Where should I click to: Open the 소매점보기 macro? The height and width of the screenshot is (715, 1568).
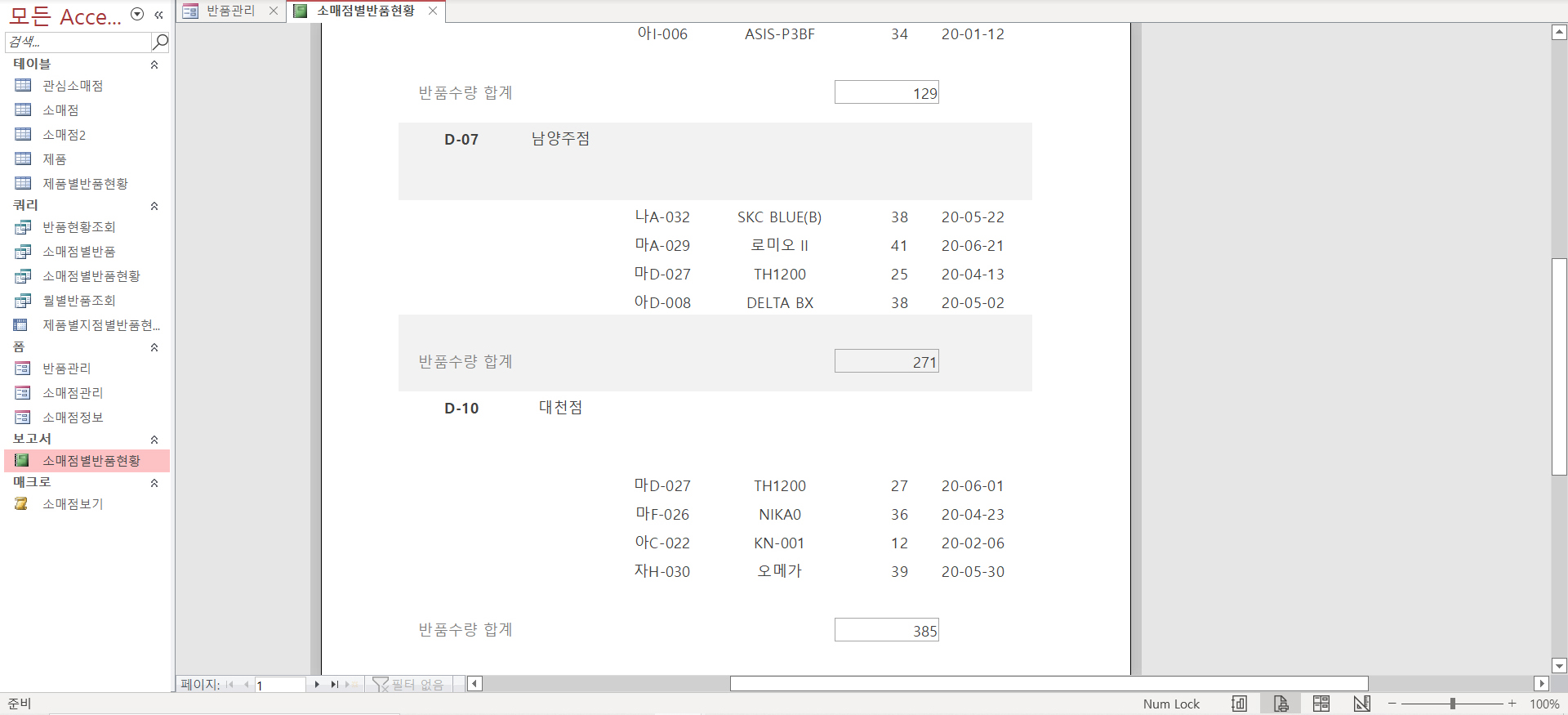click(73, 504)
